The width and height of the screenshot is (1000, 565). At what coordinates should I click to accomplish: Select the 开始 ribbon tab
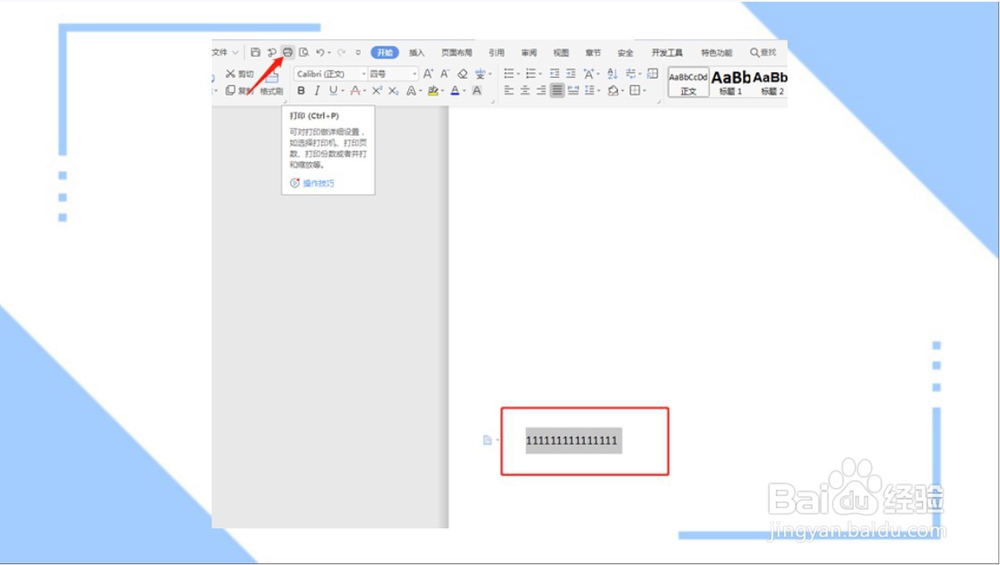tap(385, 52)
